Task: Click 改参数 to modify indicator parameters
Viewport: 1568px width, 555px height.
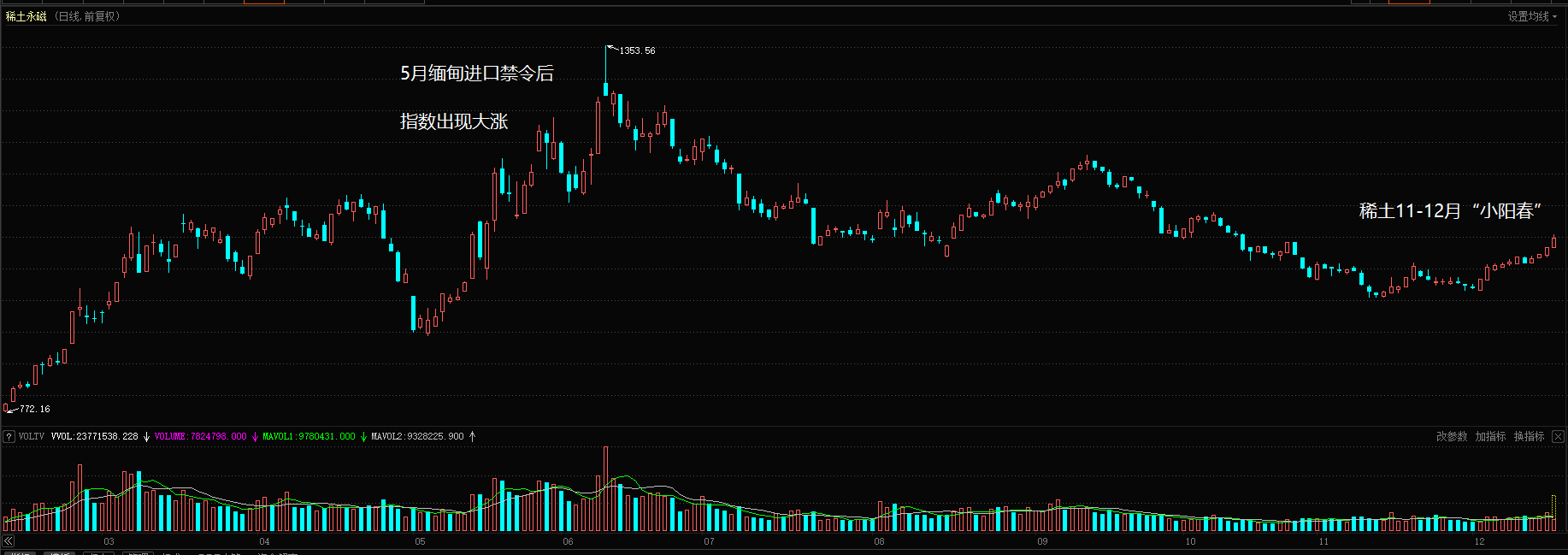Action: click(1452, 436)
